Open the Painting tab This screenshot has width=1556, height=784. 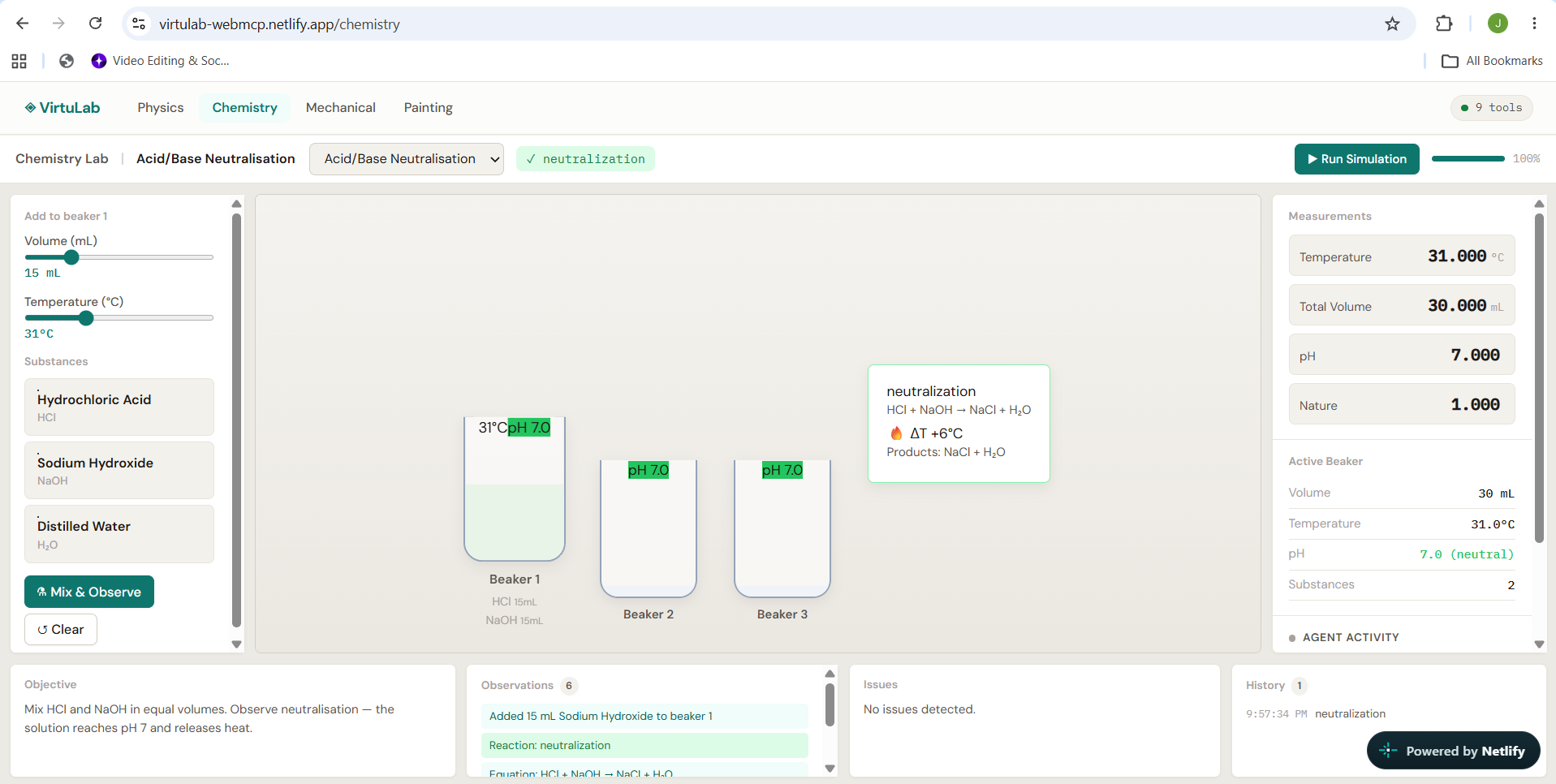coord(428,108)
